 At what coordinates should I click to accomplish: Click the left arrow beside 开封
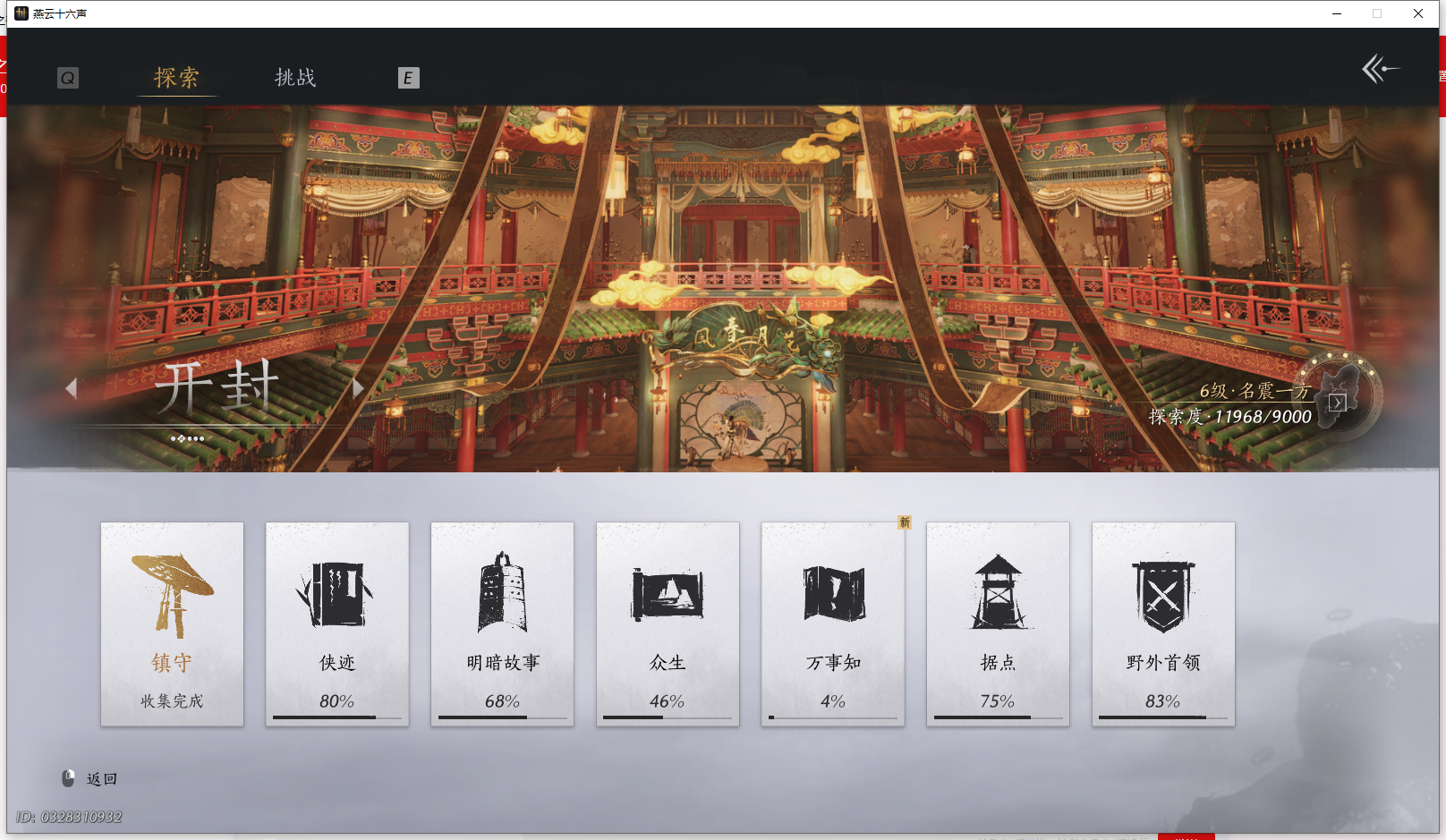pyautogui.click(x=72, y=387)
